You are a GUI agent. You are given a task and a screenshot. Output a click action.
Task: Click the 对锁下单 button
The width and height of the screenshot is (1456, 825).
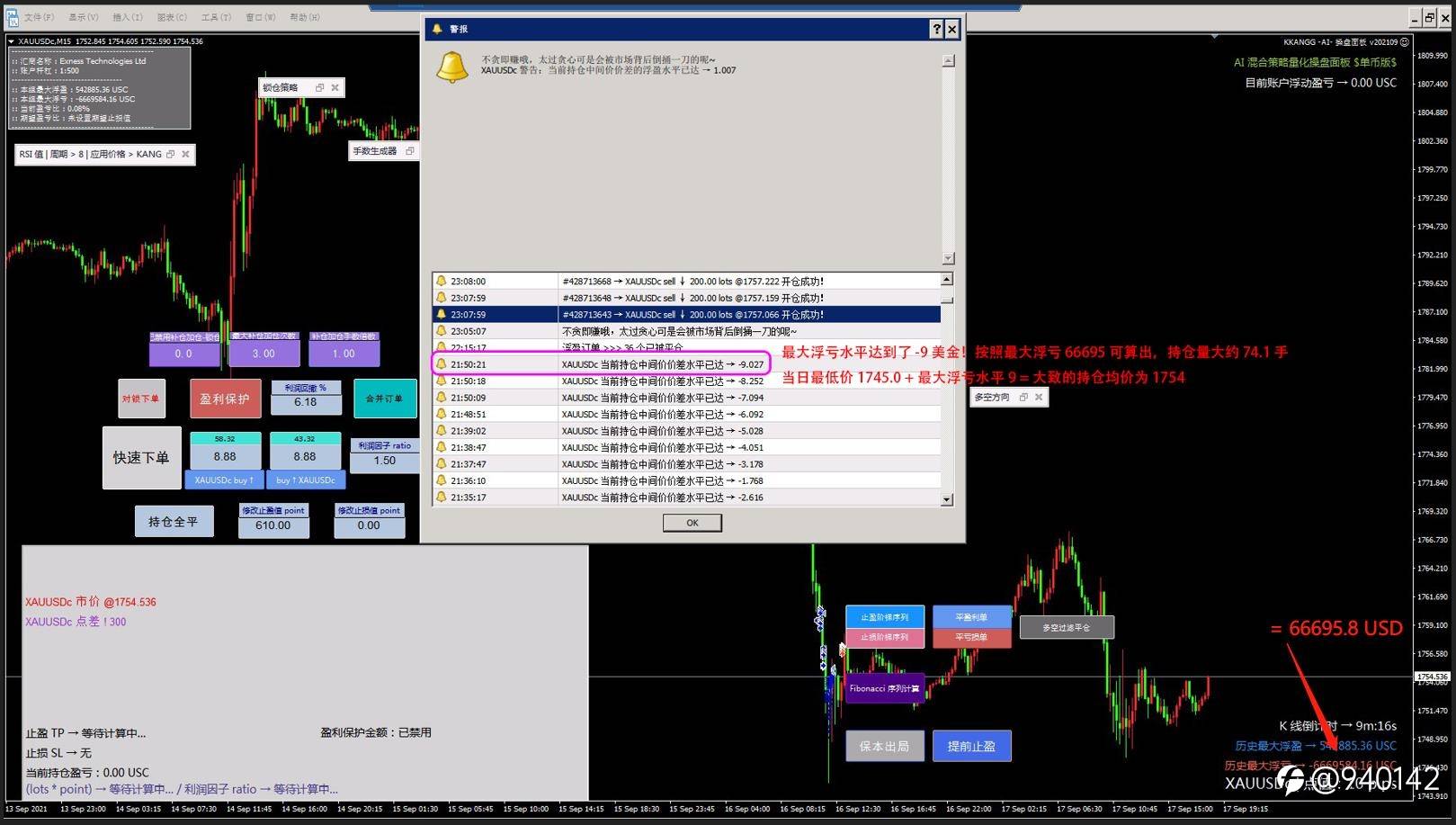click(141, 399)
